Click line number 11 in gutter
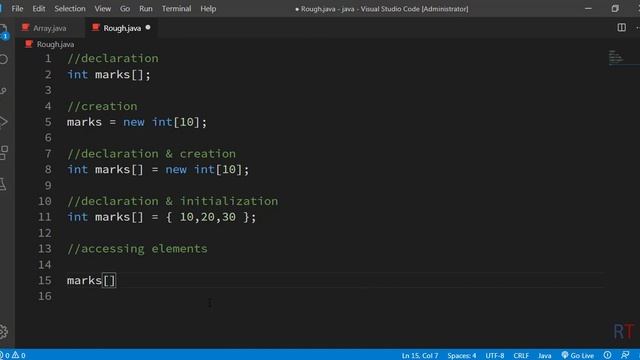 tap(44, 217)
